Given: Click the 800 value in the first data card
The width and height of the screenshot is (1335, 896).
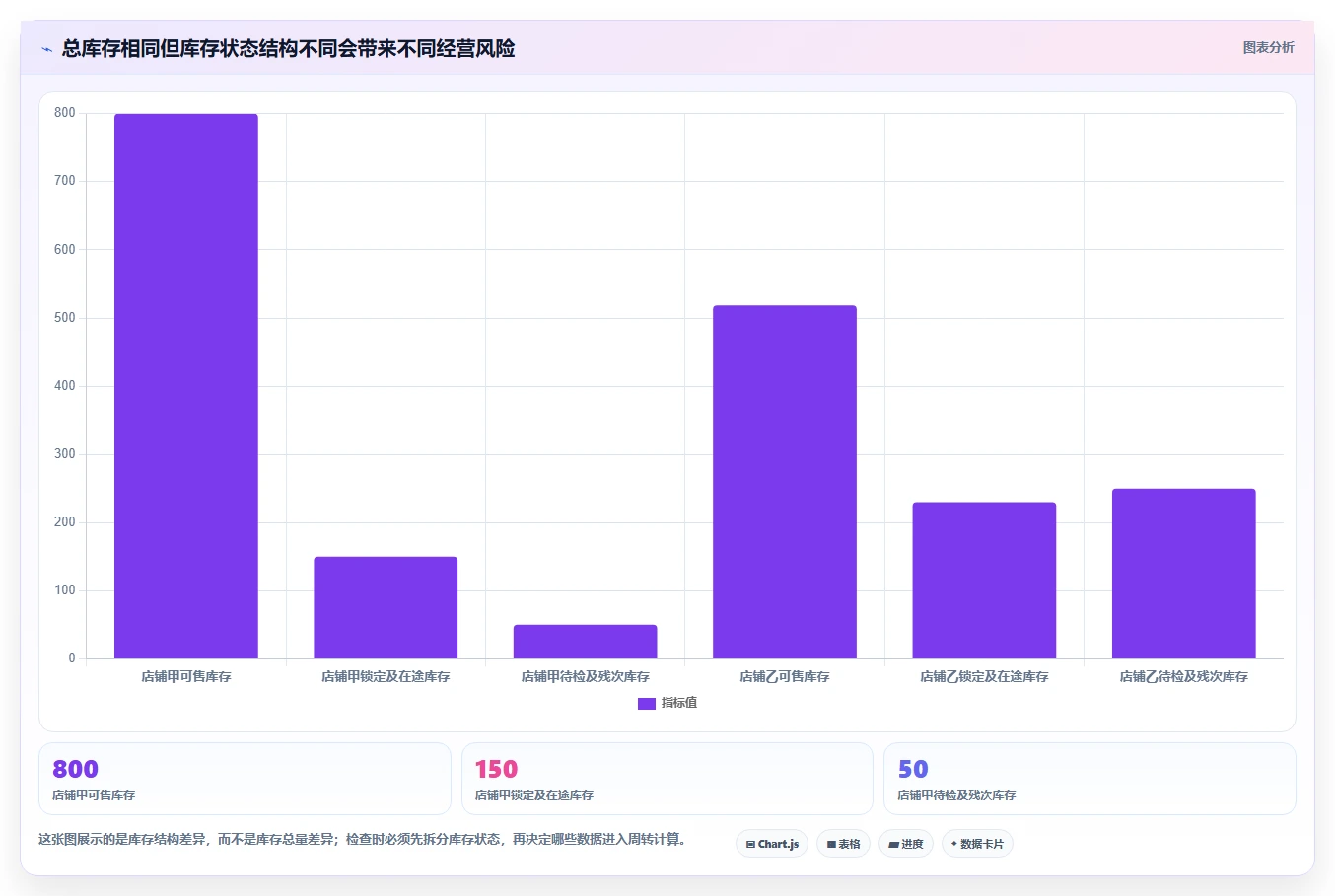Looking at the screenshot, I should click(x=75, y=769).
